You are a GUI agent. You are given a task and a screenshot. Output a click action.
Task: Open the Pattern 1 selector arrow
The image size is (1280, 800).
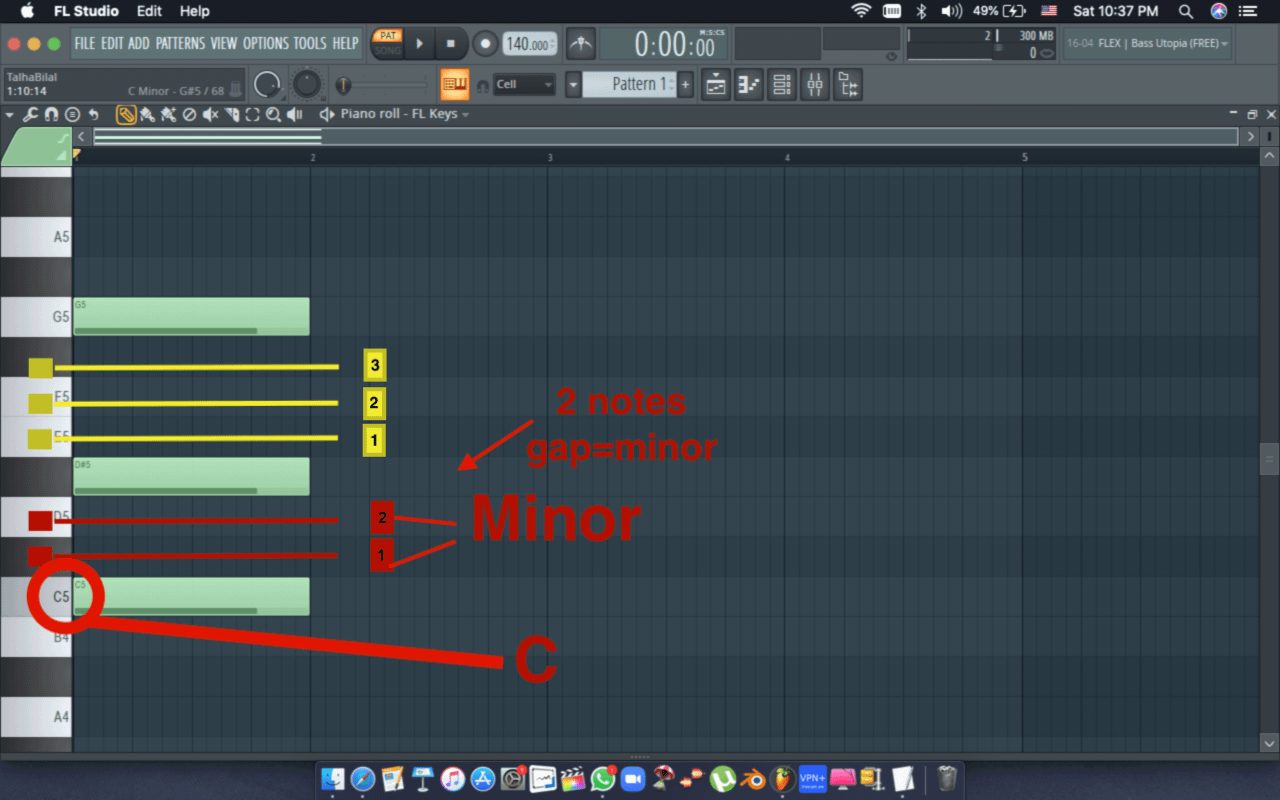(x=573, y=85)
